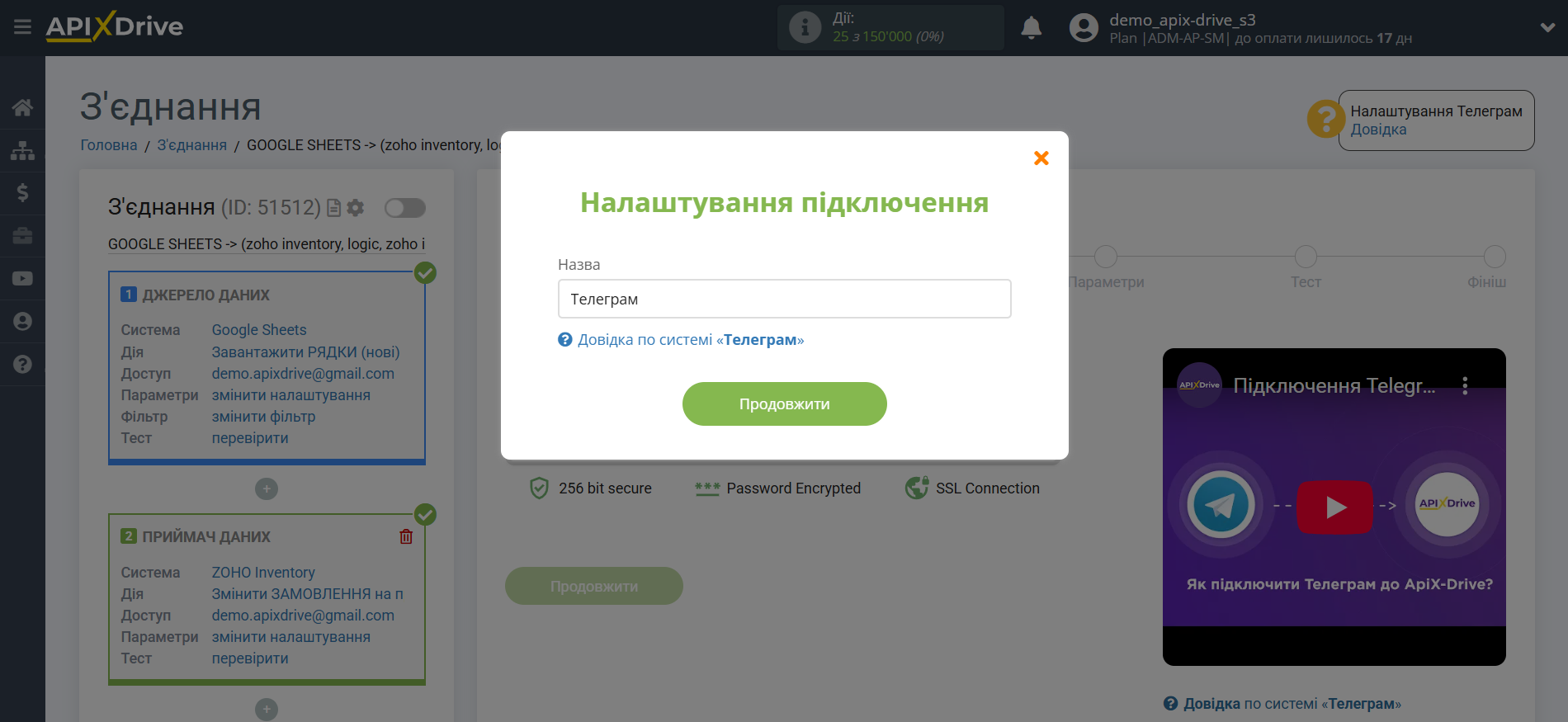
Task: Go to З'єднання breadcrumb
Action: pyautogui.click(x=192, y=145)
